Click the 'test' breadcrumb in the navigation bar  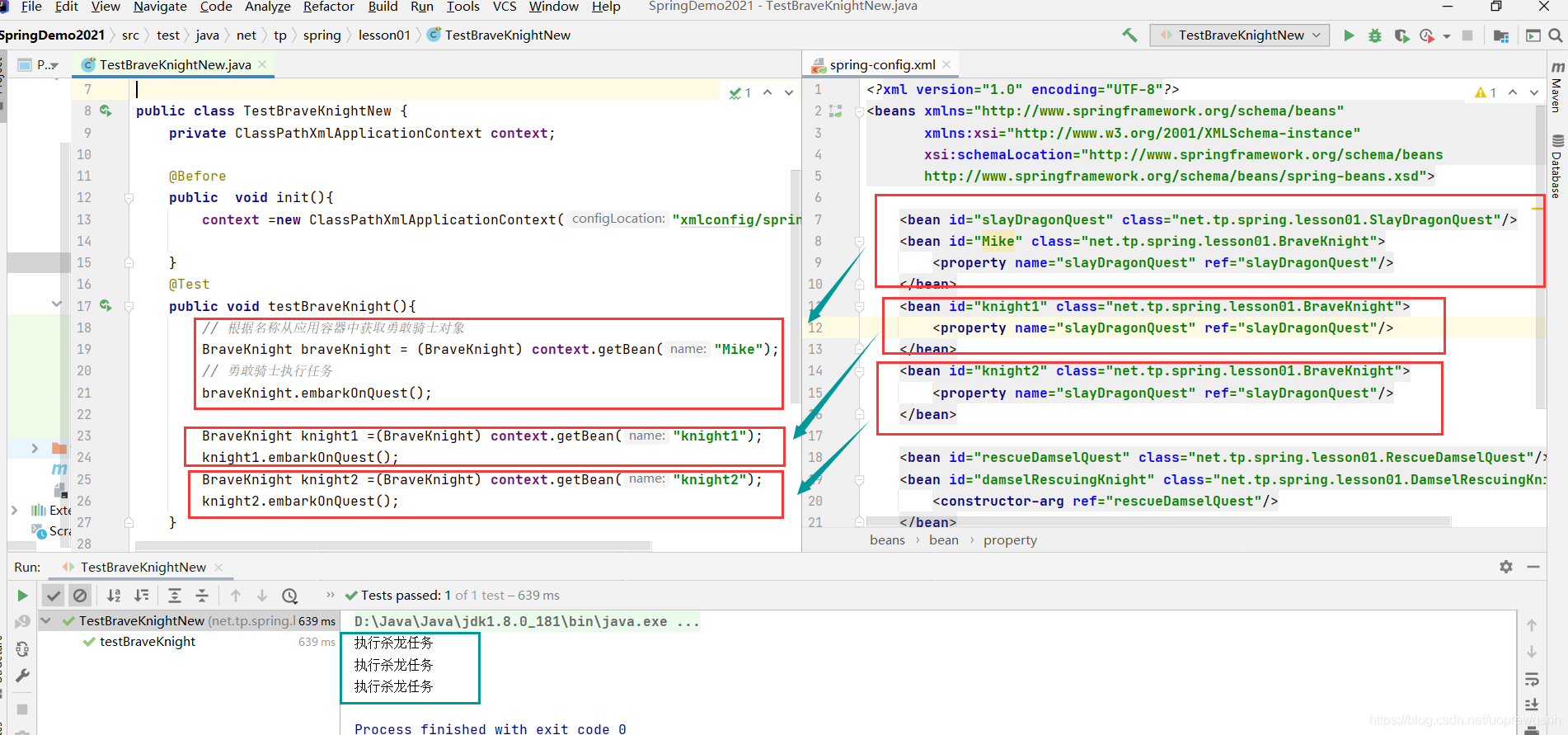[x=167, y=35]
